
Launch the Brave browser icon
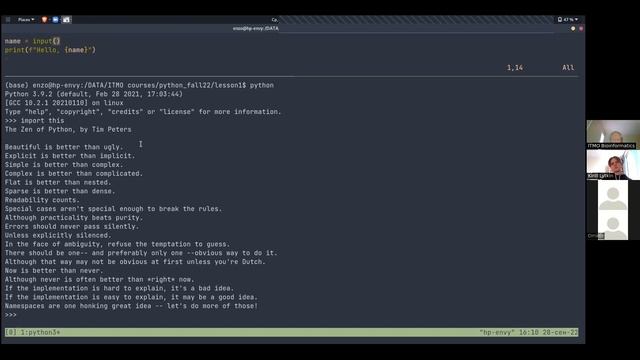click(44, 20)
